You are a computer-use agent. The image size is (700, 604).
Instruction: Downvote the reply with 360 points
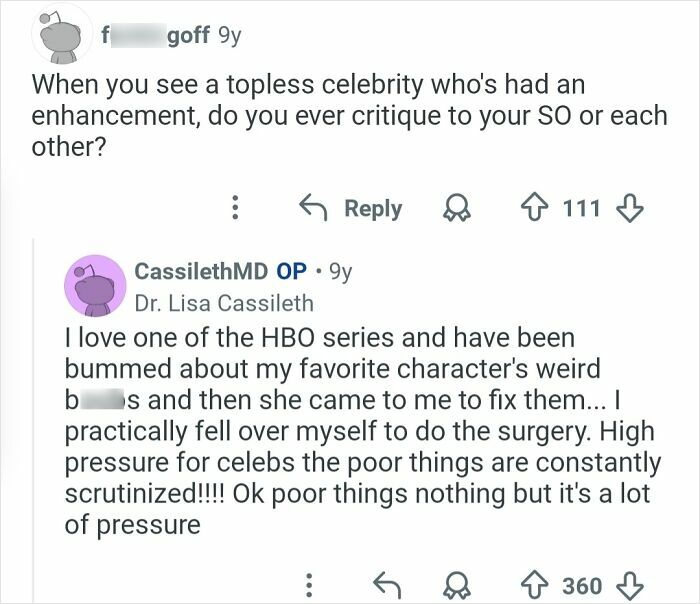click(628, 584)
